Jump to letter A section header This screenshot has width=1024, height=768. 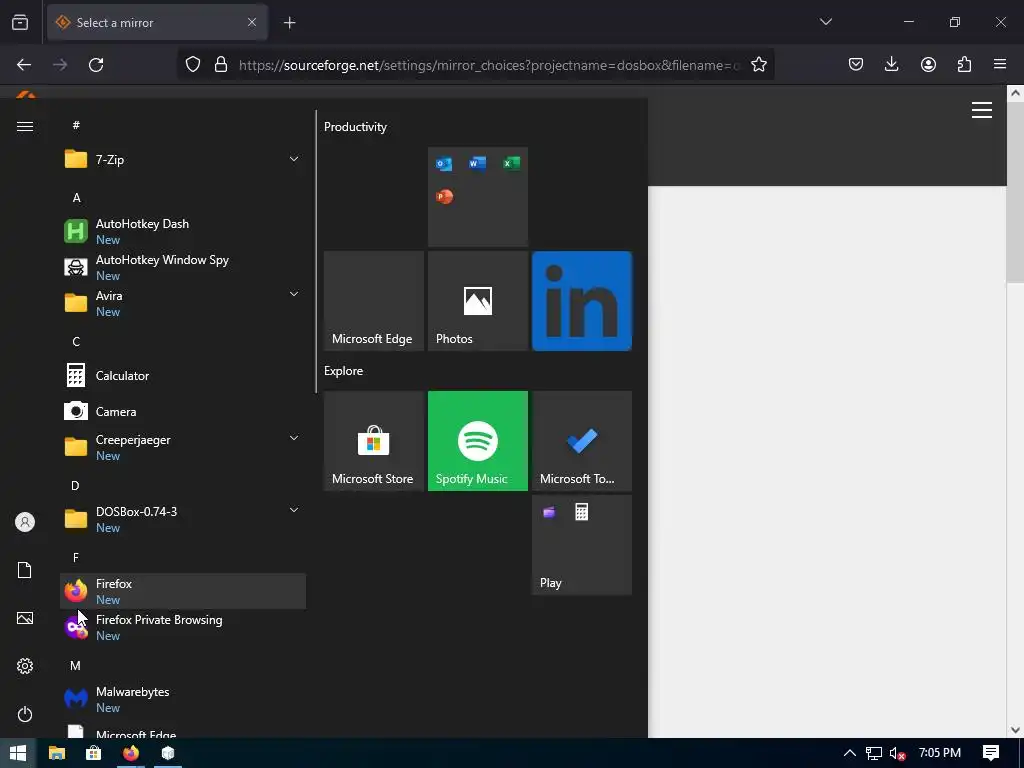pyautogui.click(x=76, y=198)
